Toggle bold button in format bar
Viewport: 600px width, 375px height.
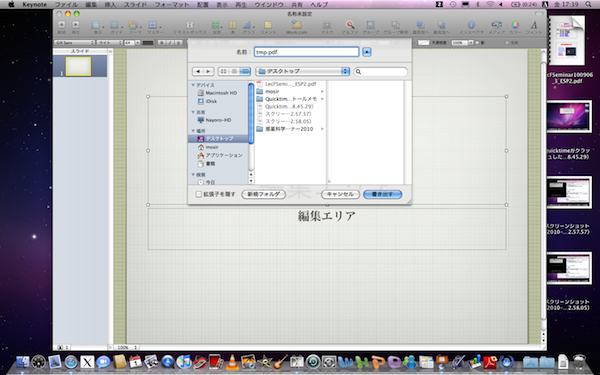[161, 43]
